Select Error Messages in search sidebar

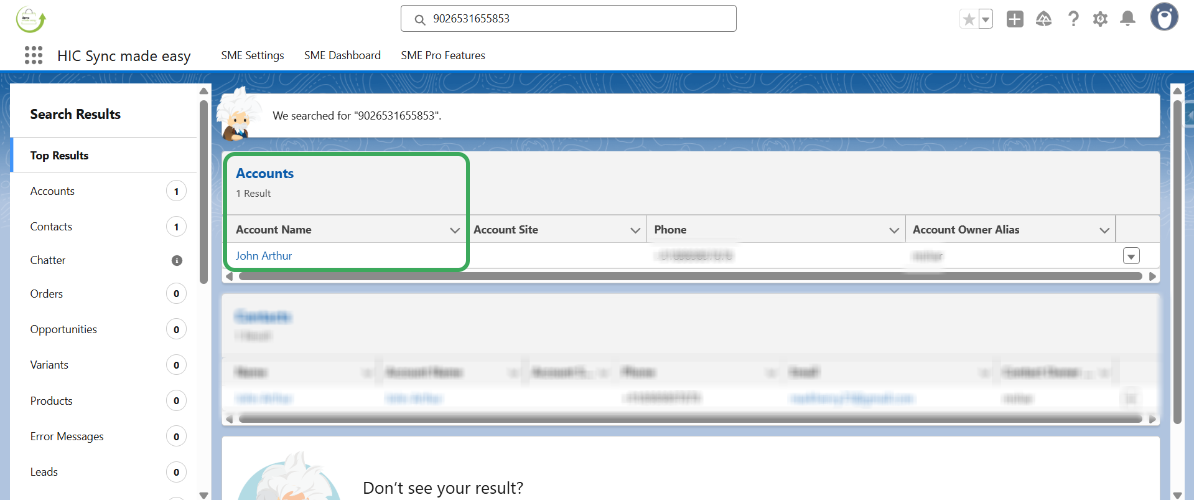pos(104,437)
